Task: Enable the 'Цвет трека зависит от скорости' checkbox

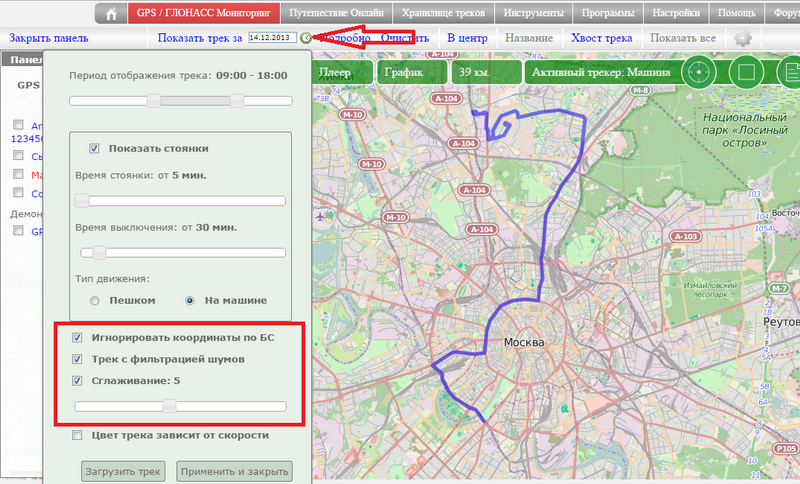Action: click(78, 435)
